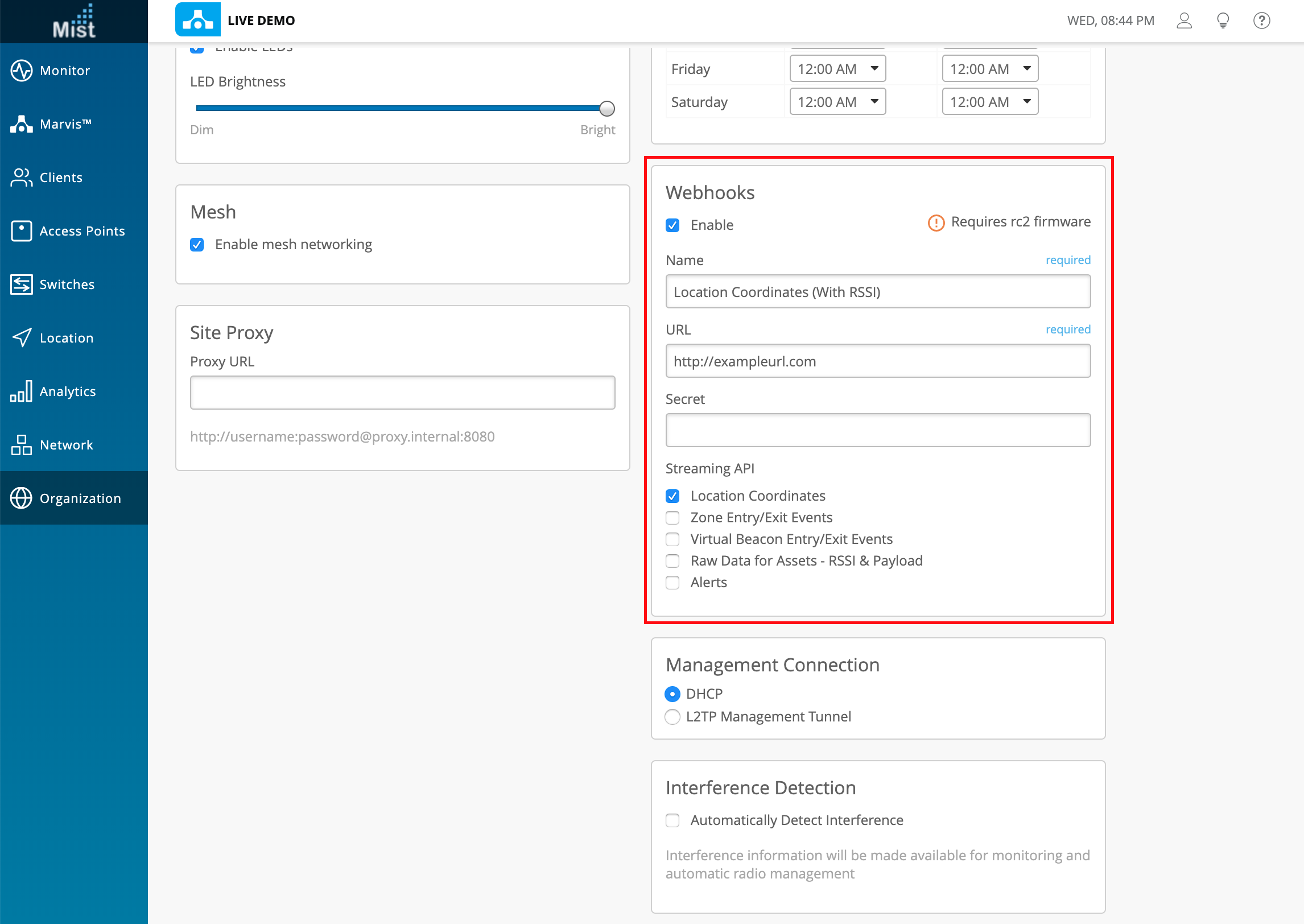Expand Friday first time dropdown
The width and height of the screenshot is (1304, 924).
pos(837,69)
